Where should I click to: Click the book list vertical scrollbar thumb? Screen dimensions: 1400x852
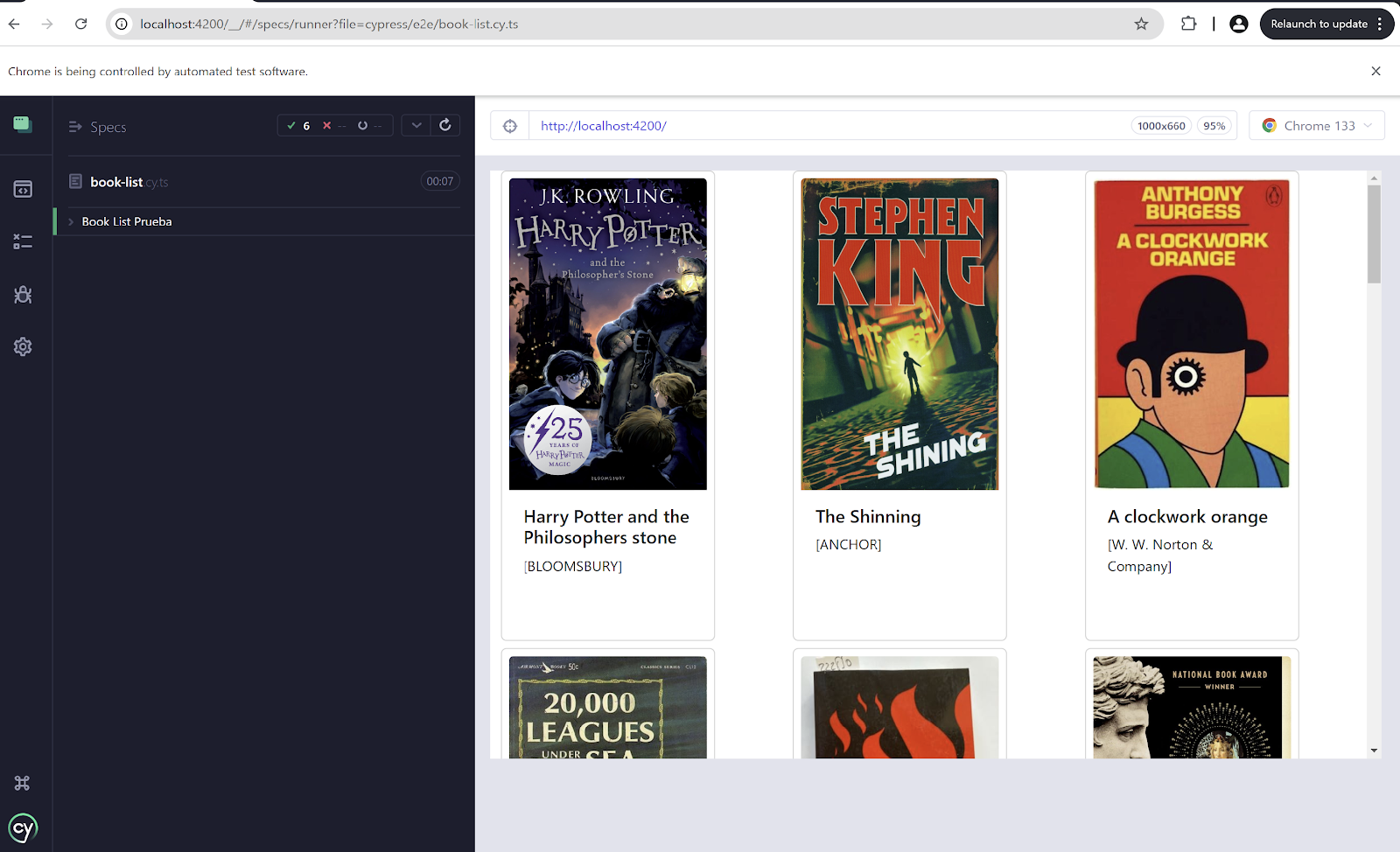point(1374,233)
